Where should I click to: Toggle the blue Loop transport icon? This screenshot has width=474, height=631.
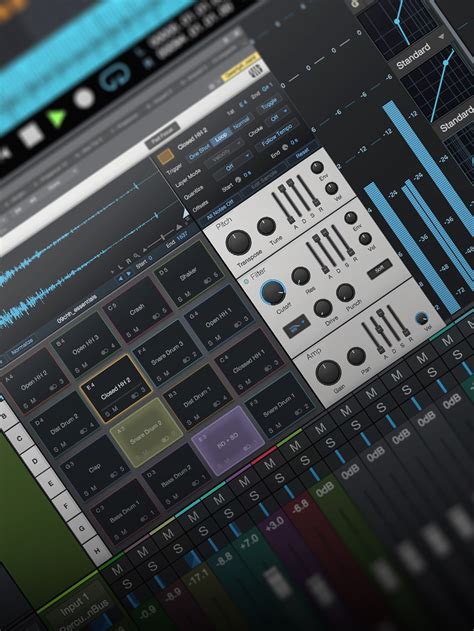click(x=115, y=76)
